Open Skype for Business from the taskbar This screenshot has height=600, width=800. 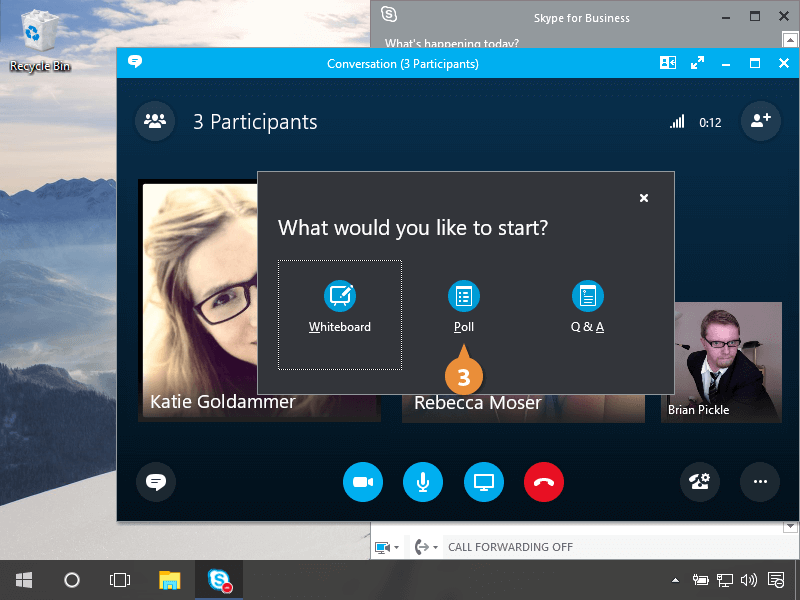click(x=219, y=580)
